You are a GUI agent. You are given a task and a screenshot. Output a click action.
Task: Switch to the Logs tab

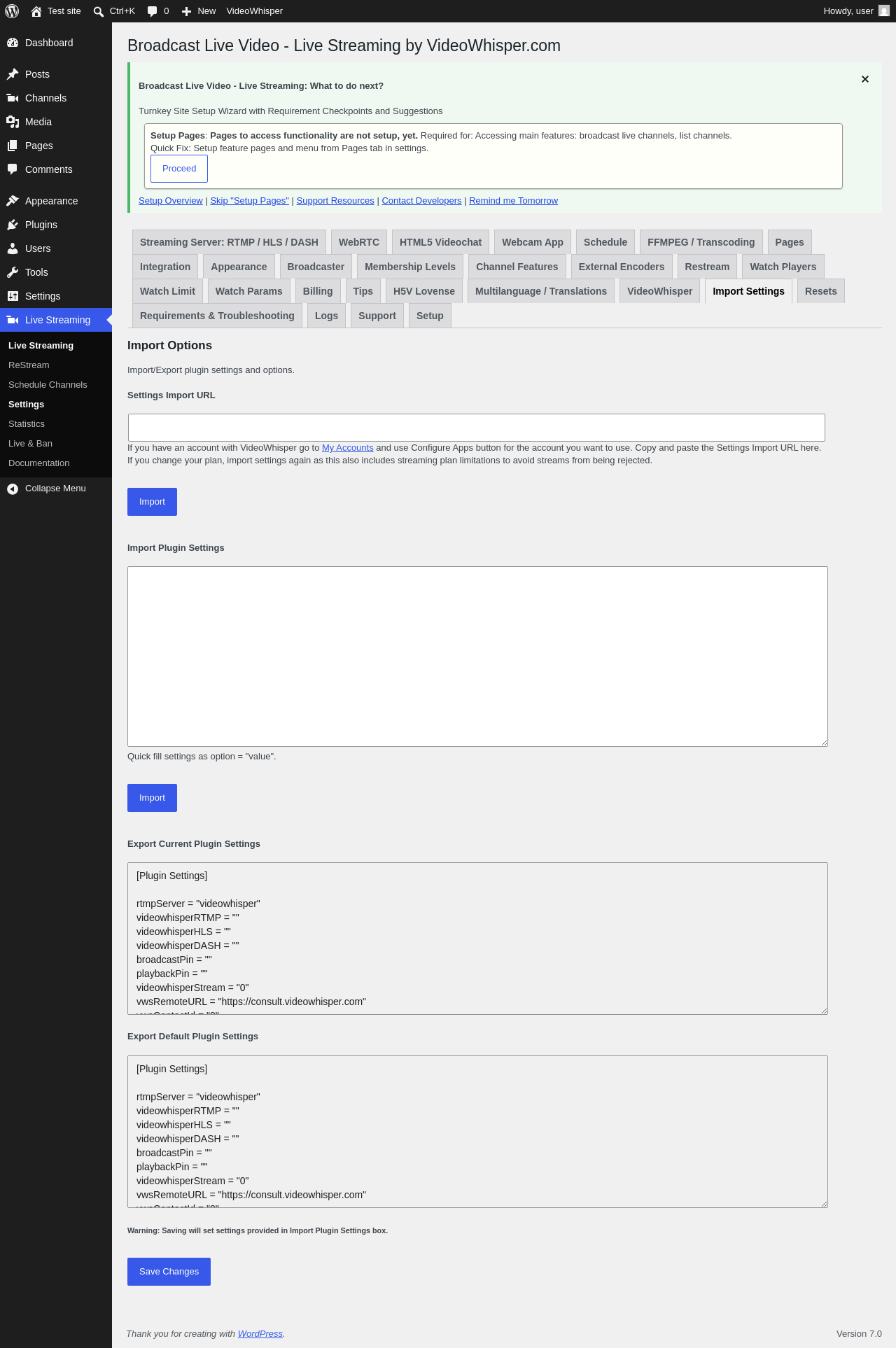[326, 316]
